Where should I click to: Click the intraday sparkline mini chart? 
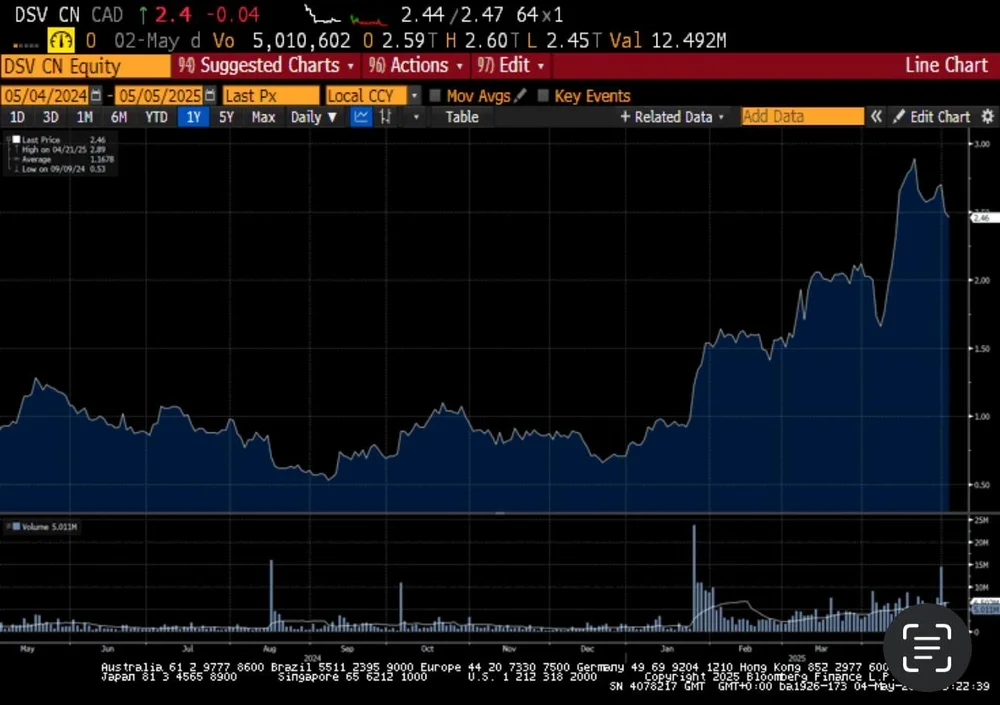[345, 15]
